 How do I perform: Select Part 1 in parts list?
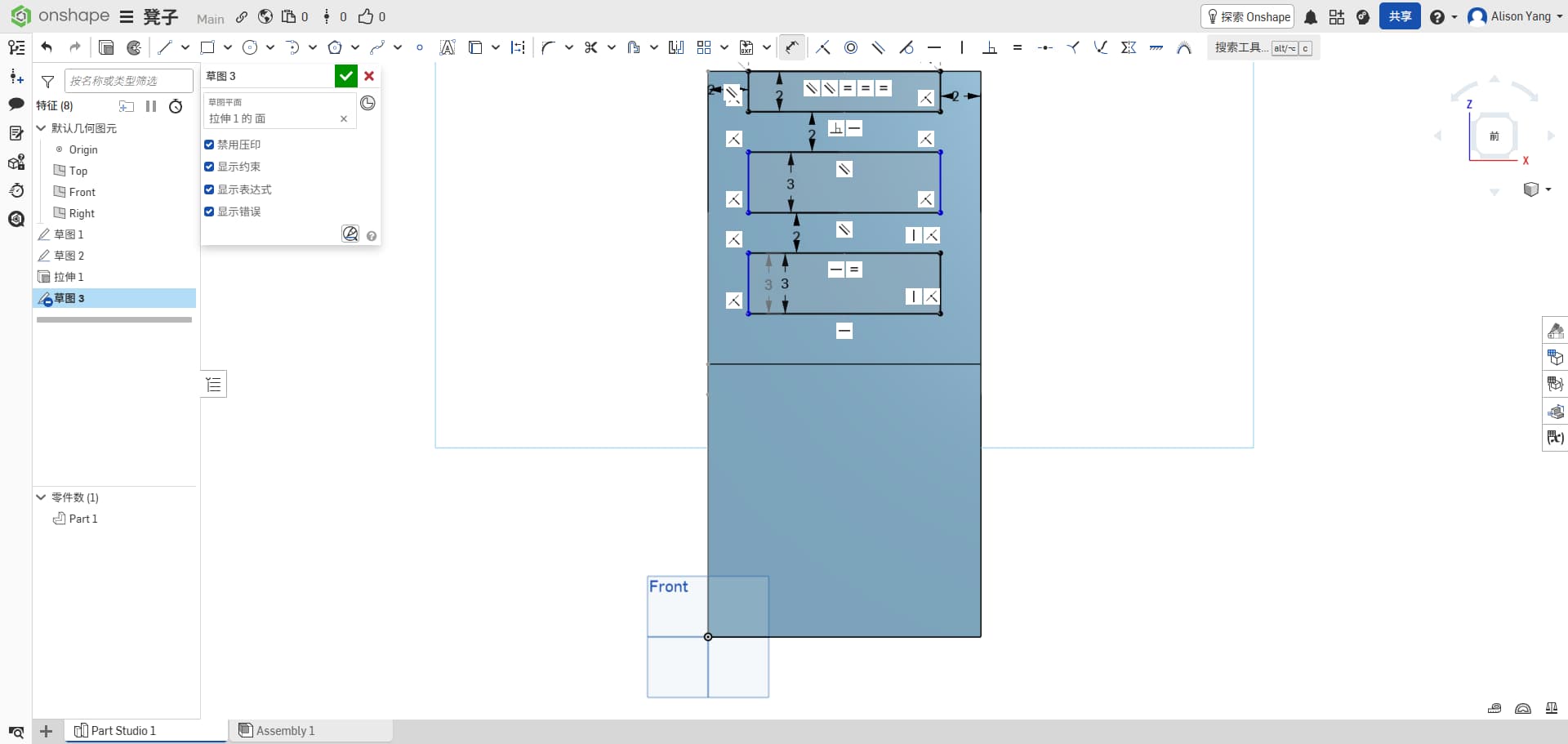coord(82,519)
